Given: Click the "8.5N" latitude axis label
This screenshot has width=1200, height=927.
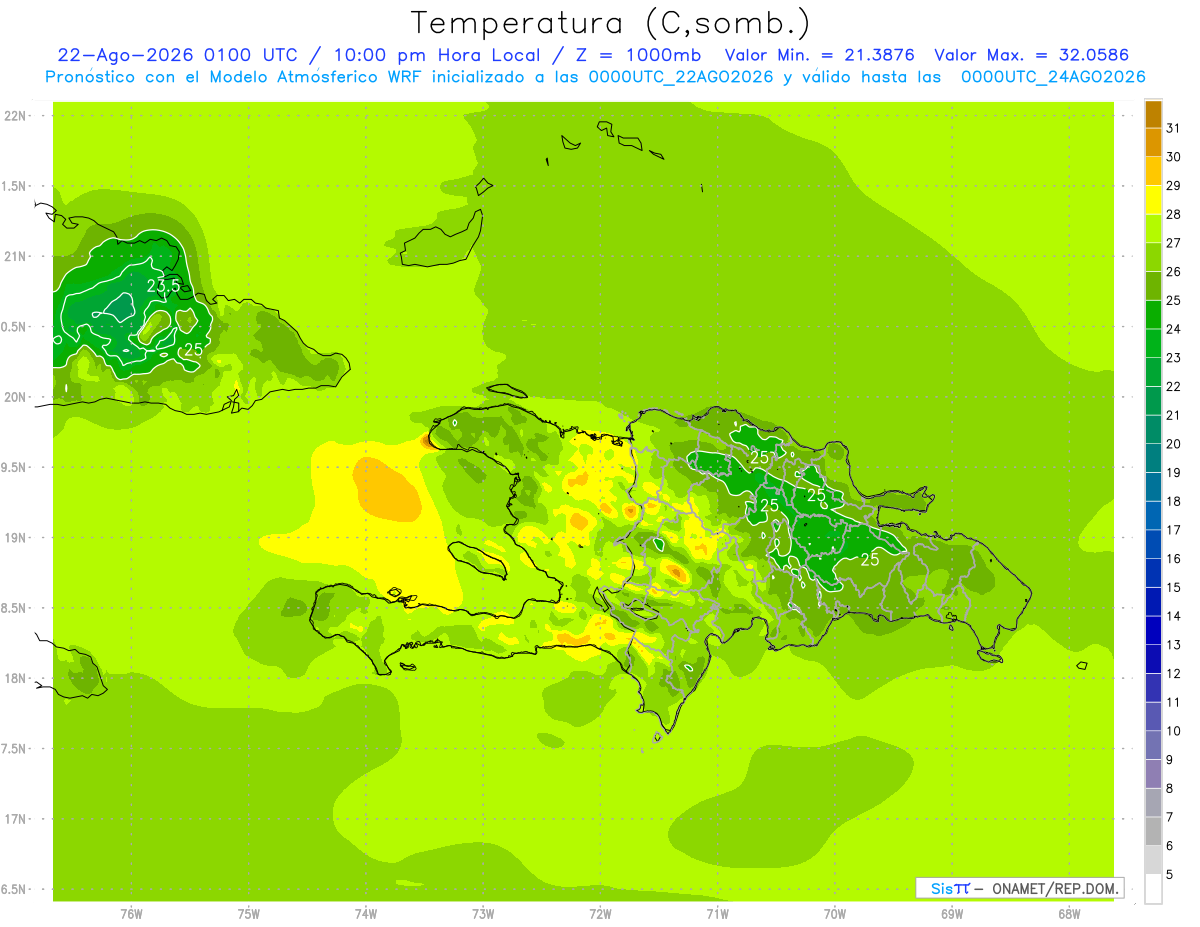Looking at the screenshot, I should point(14,608).
